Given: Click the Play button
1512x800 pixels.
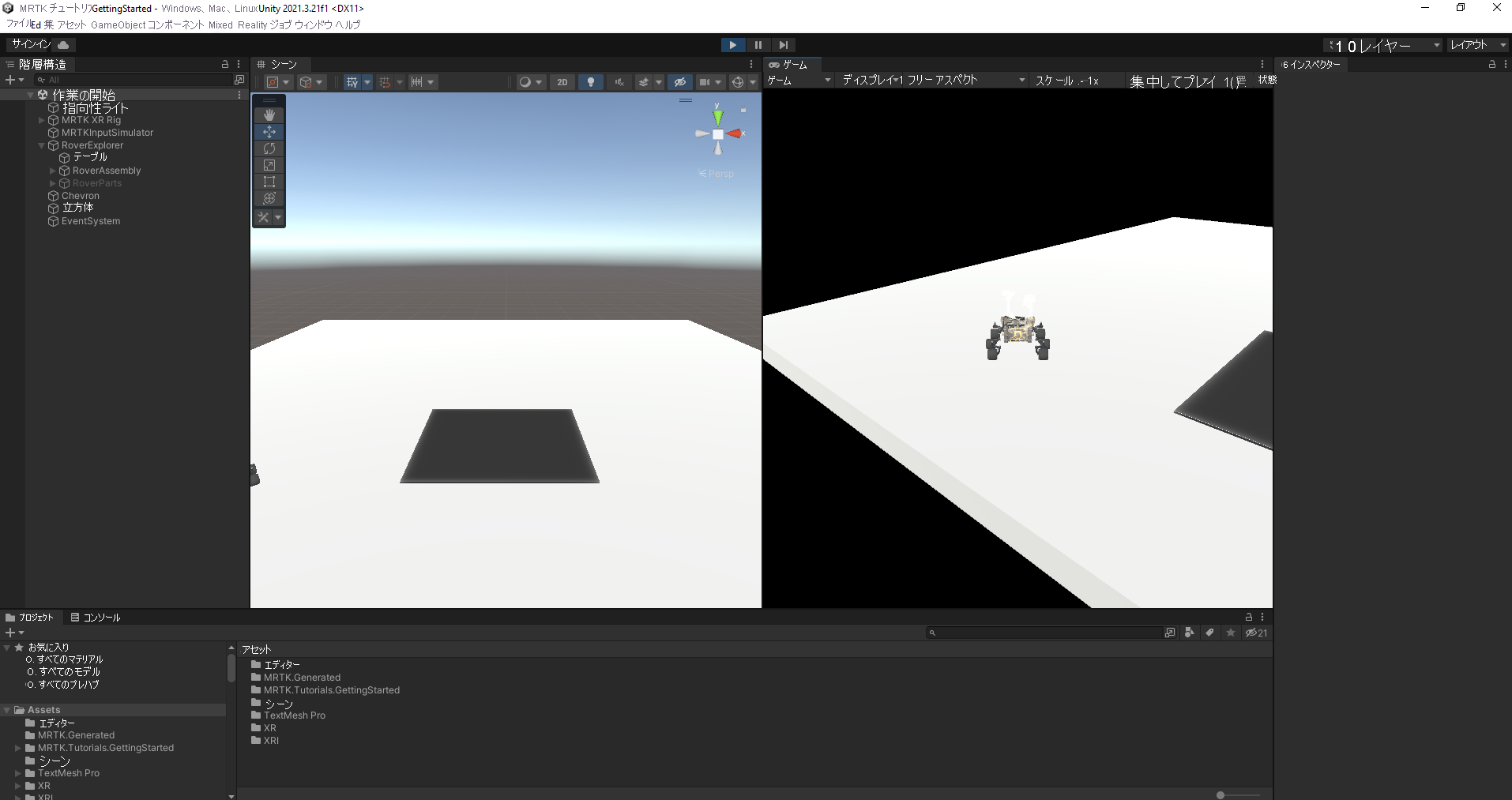Looking at the screenshot, I should pyautogui.click(x=732, y=45).
